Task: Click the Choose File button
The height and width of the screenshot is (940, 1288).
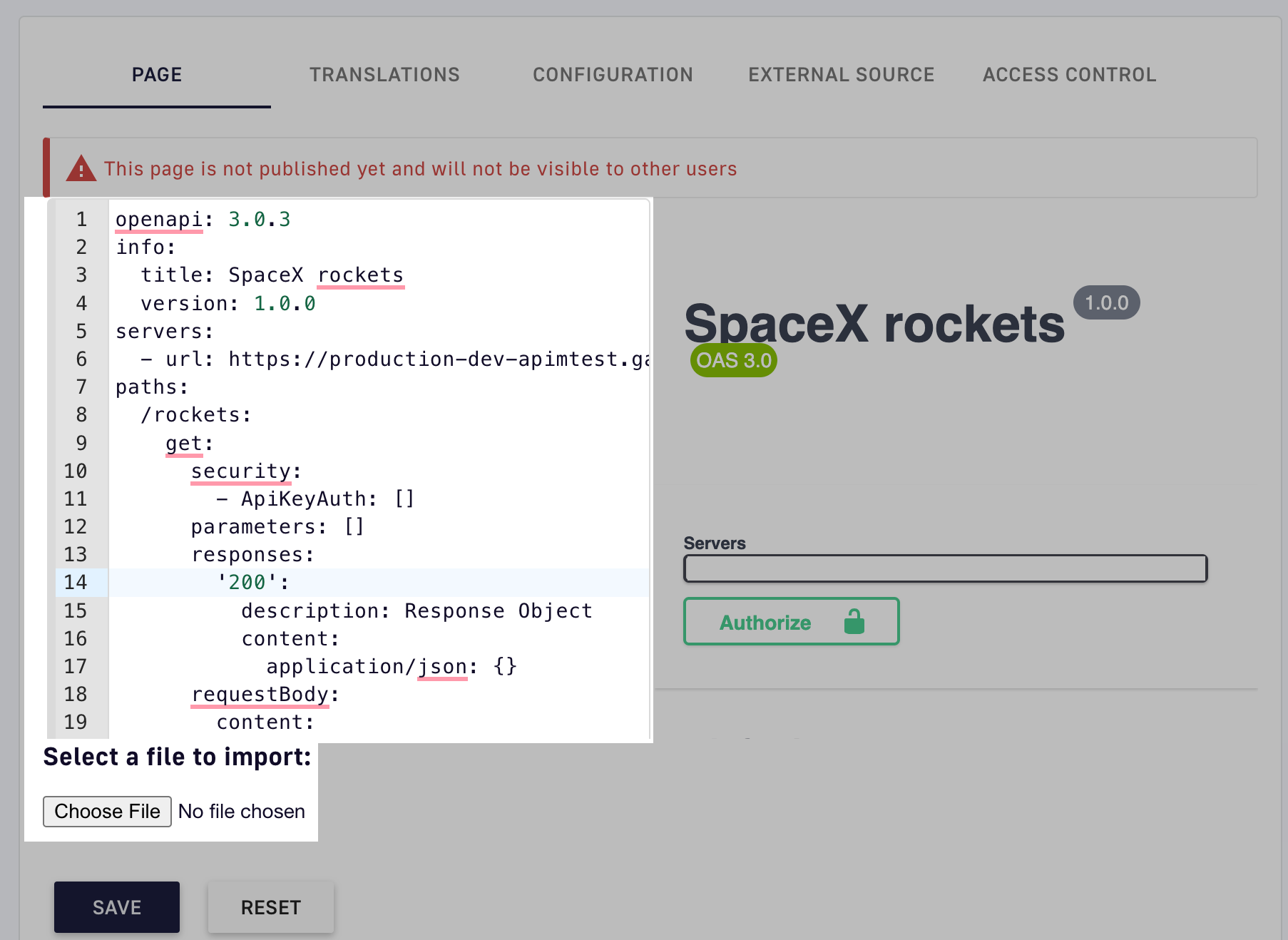Action: pyautogui.click(x=107, y=812)
